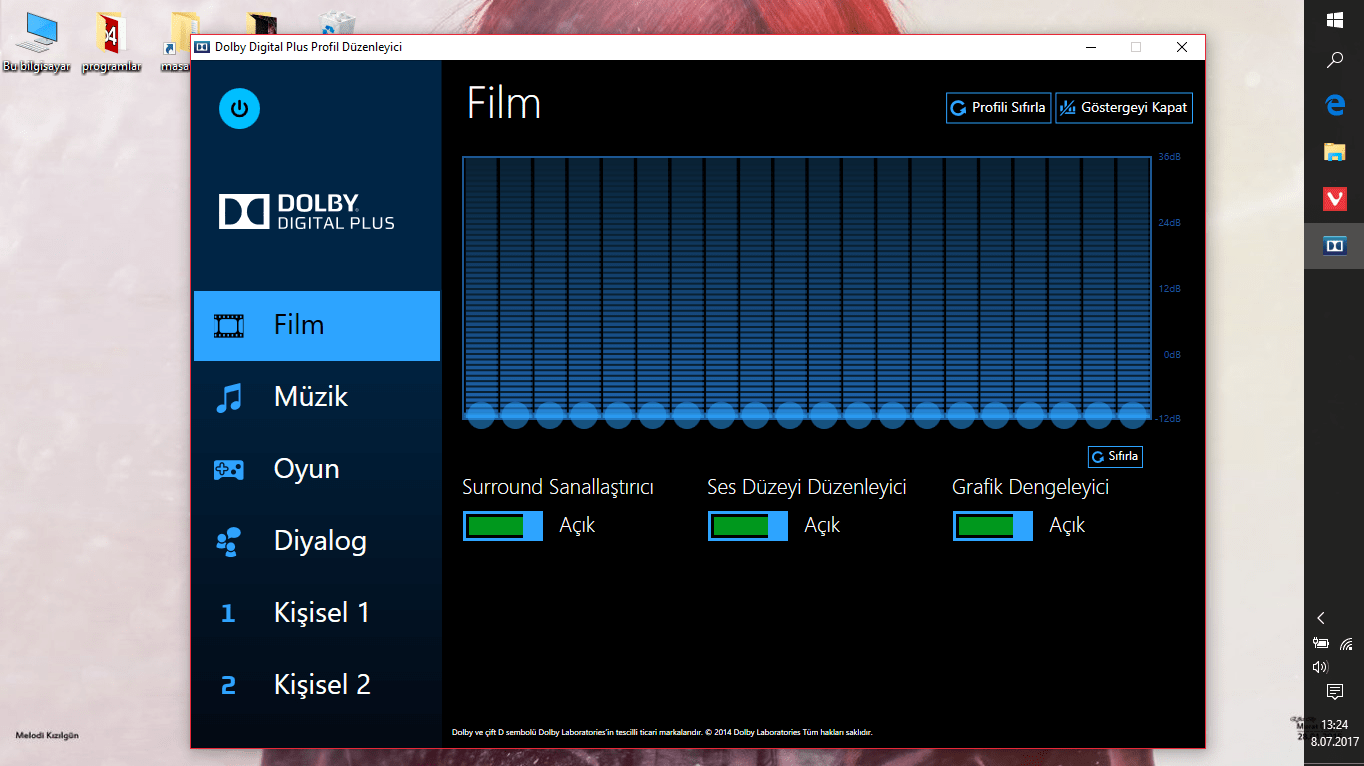Toggle the Grafik Dengeleyici switch

click(993, 525)
